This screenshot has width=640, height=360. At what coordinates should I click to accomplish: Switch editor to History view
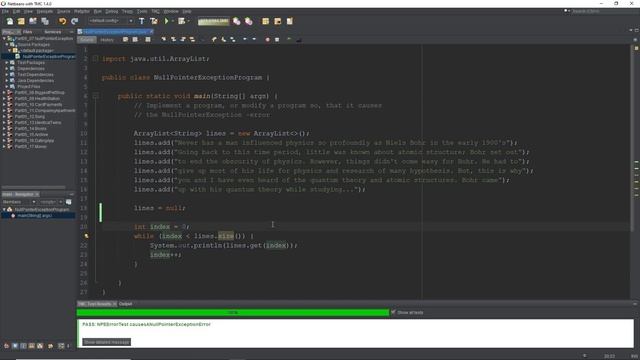(x=107, y=40)
